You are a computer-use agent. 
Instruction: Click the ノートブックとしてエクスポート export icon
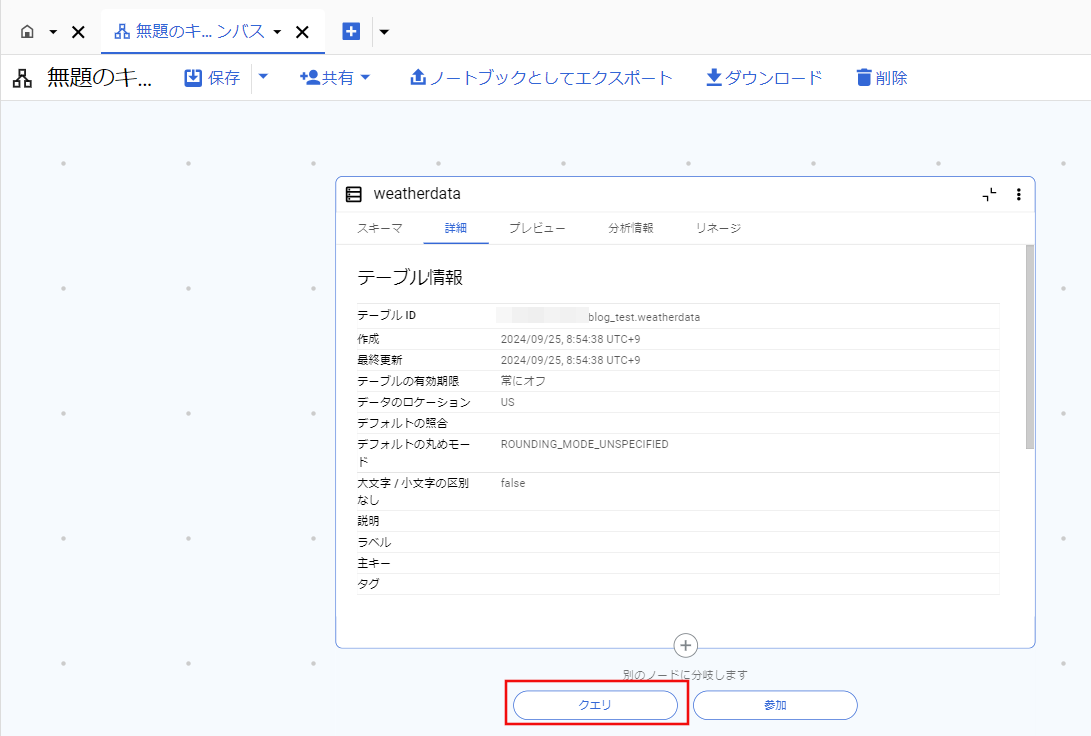[x=419, y=77]
